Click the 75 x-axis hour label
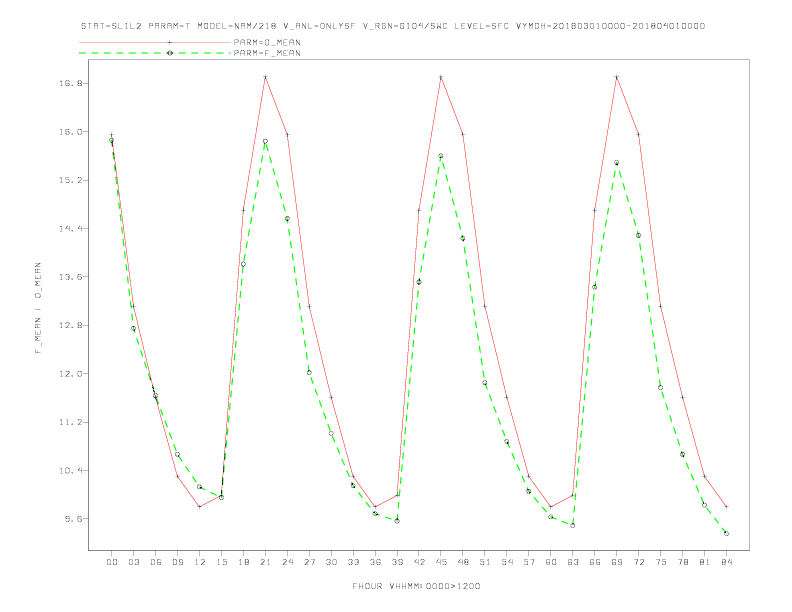Viewport: 792px width, 612px height. [661, 562]
